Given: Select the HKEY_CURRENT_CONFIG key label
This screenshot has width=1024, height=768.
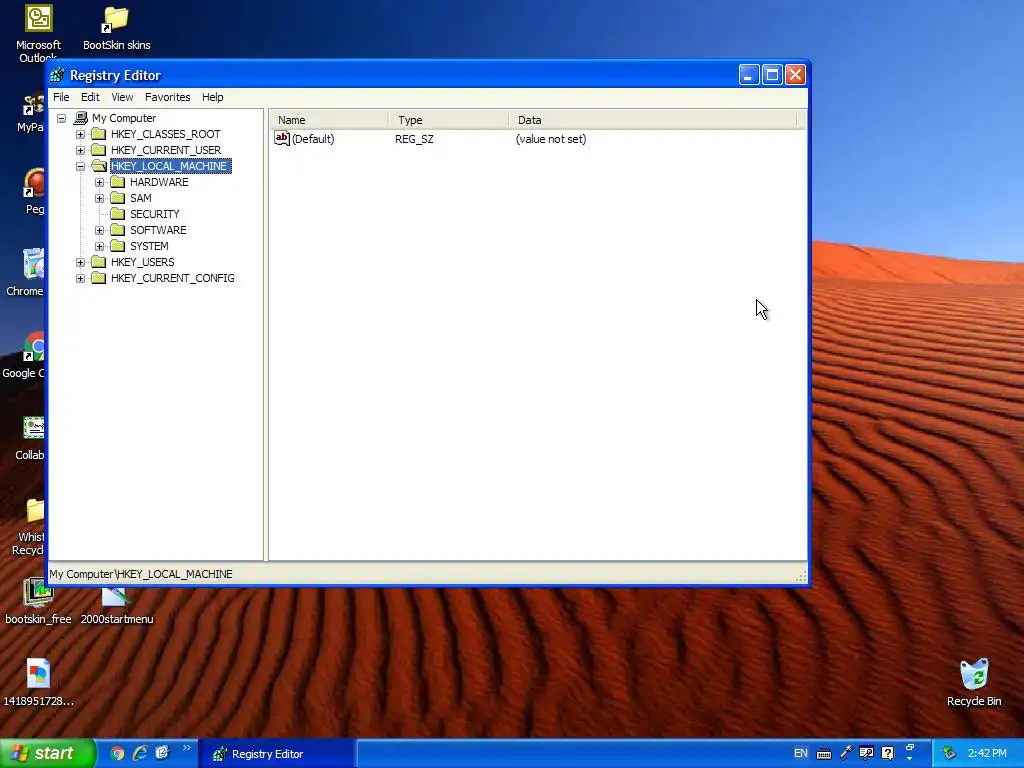Looking at the screenshot, I should (172, 278).
